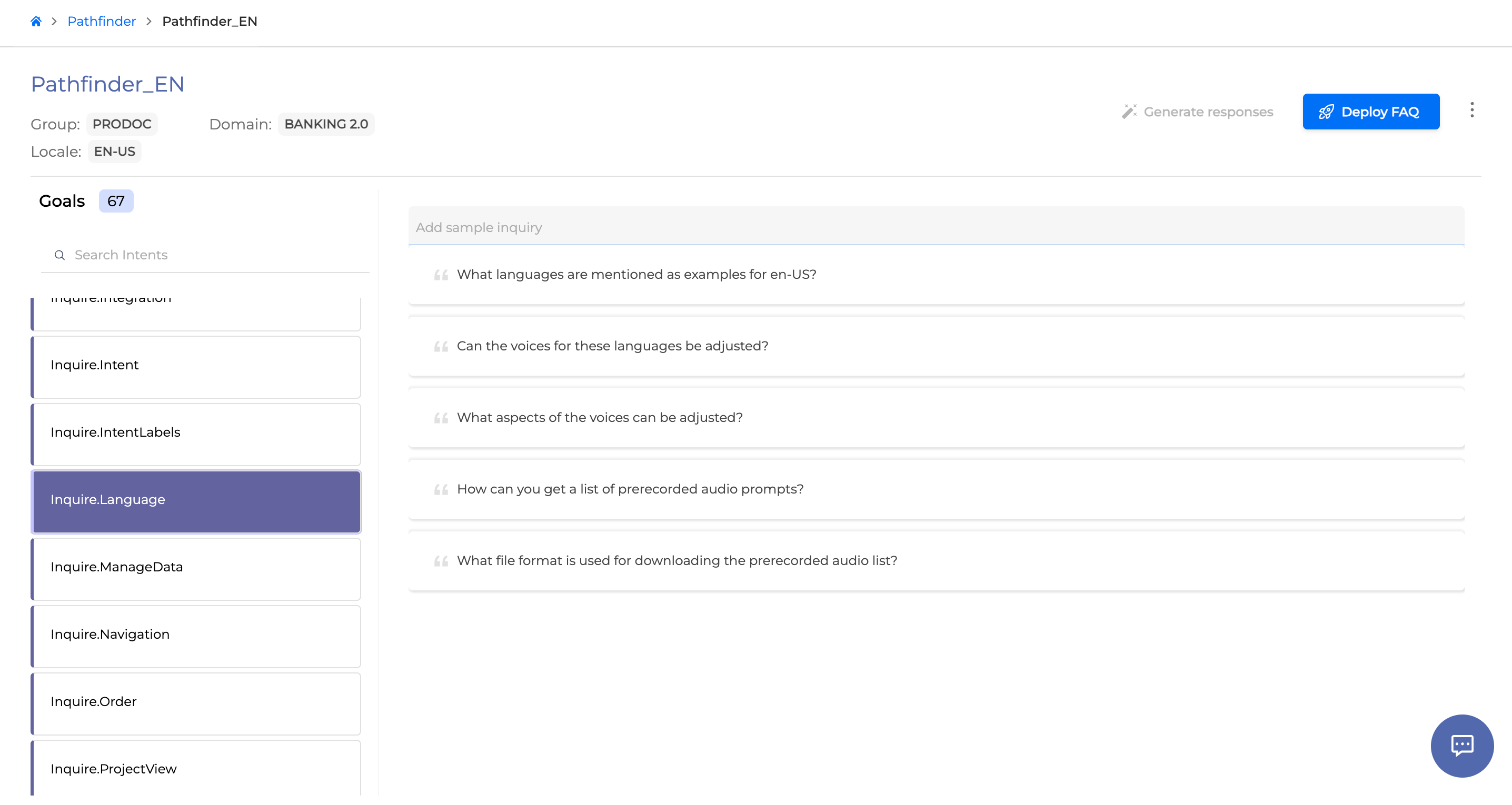The width and height of the screenshot is (1512, 805).
Task: Open the chat bubble widget
Action: (x=1461, y=745)
